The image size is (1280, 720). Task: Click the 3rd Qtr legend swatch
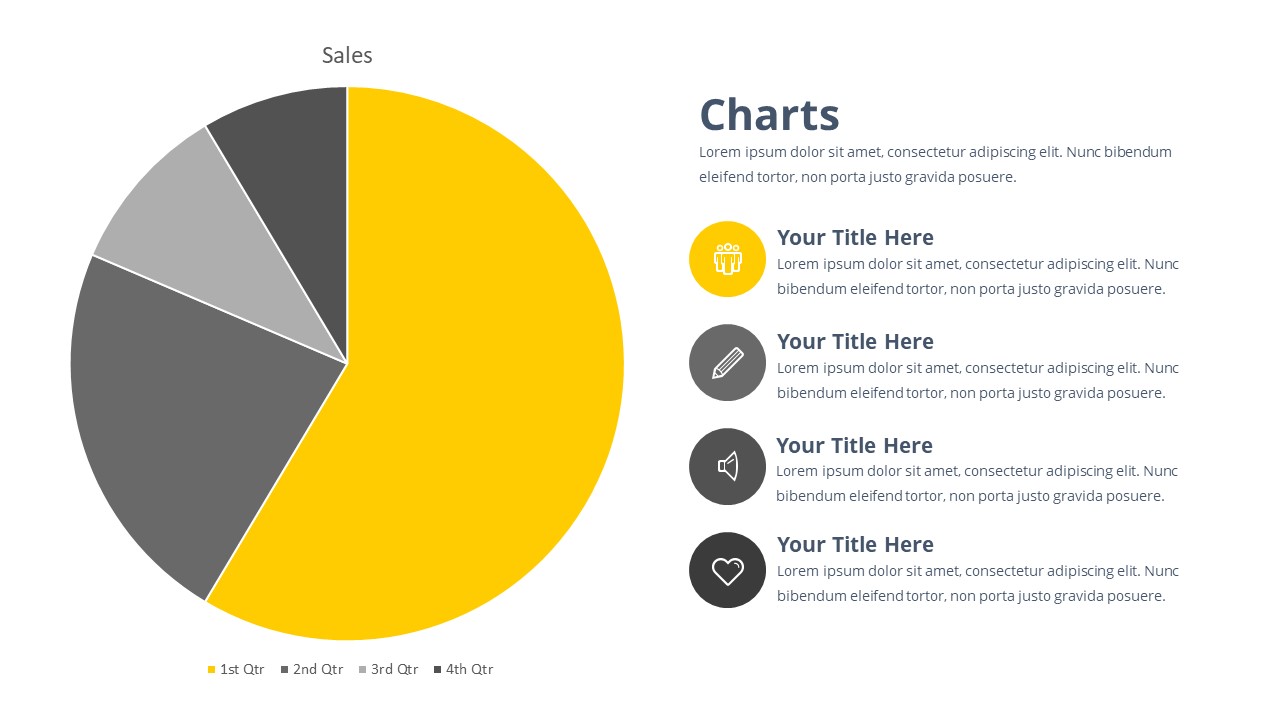(363, 670)
